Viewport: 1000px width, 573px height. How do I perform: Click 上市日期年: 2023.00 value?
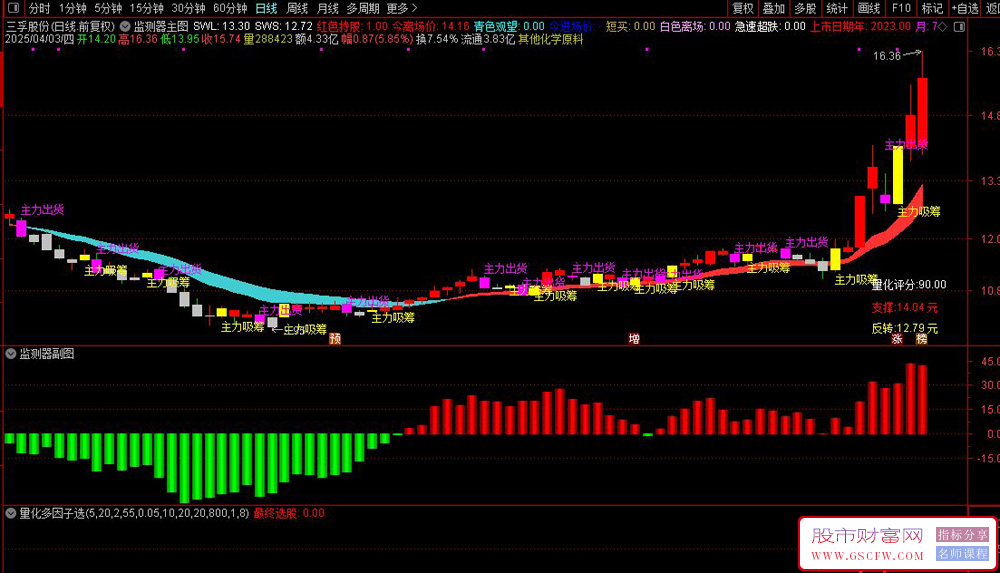click(860, 27)
